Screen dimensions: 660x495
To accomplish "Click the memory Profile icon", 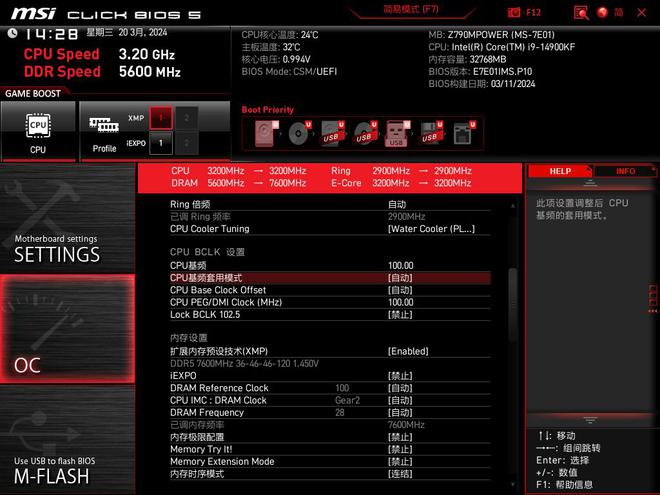I will click(104, 131).
